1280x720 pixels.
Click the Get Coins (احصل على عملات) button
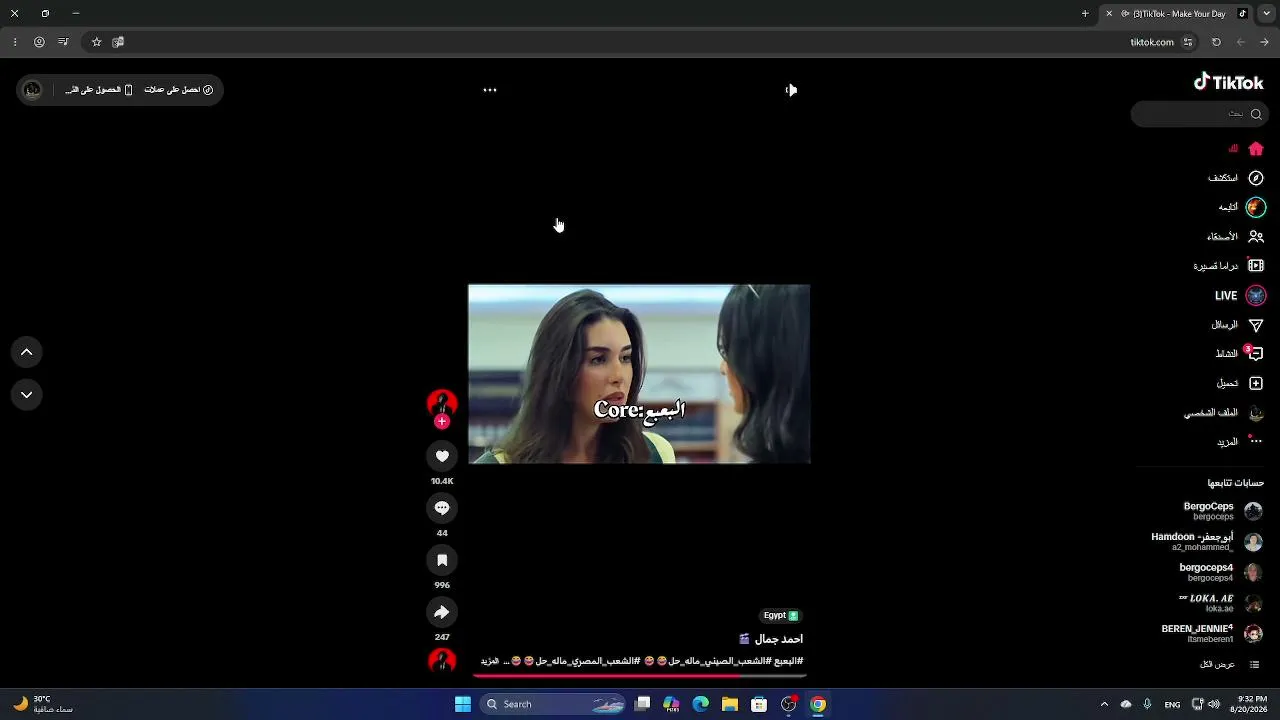click(x=179, y=90)
